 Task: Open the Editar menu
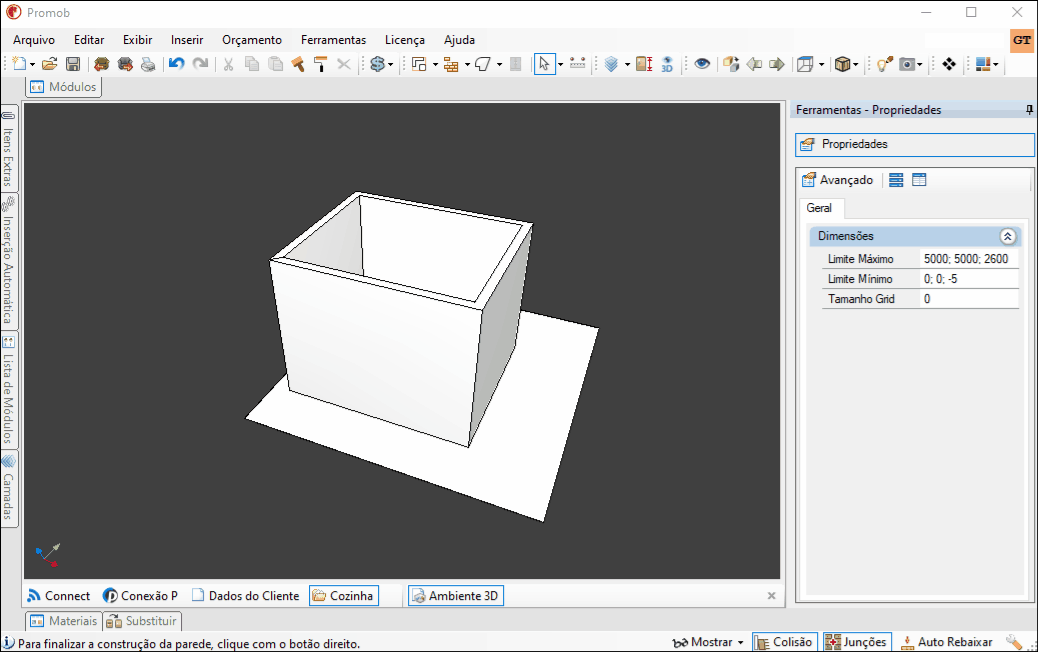click(89, 40)
